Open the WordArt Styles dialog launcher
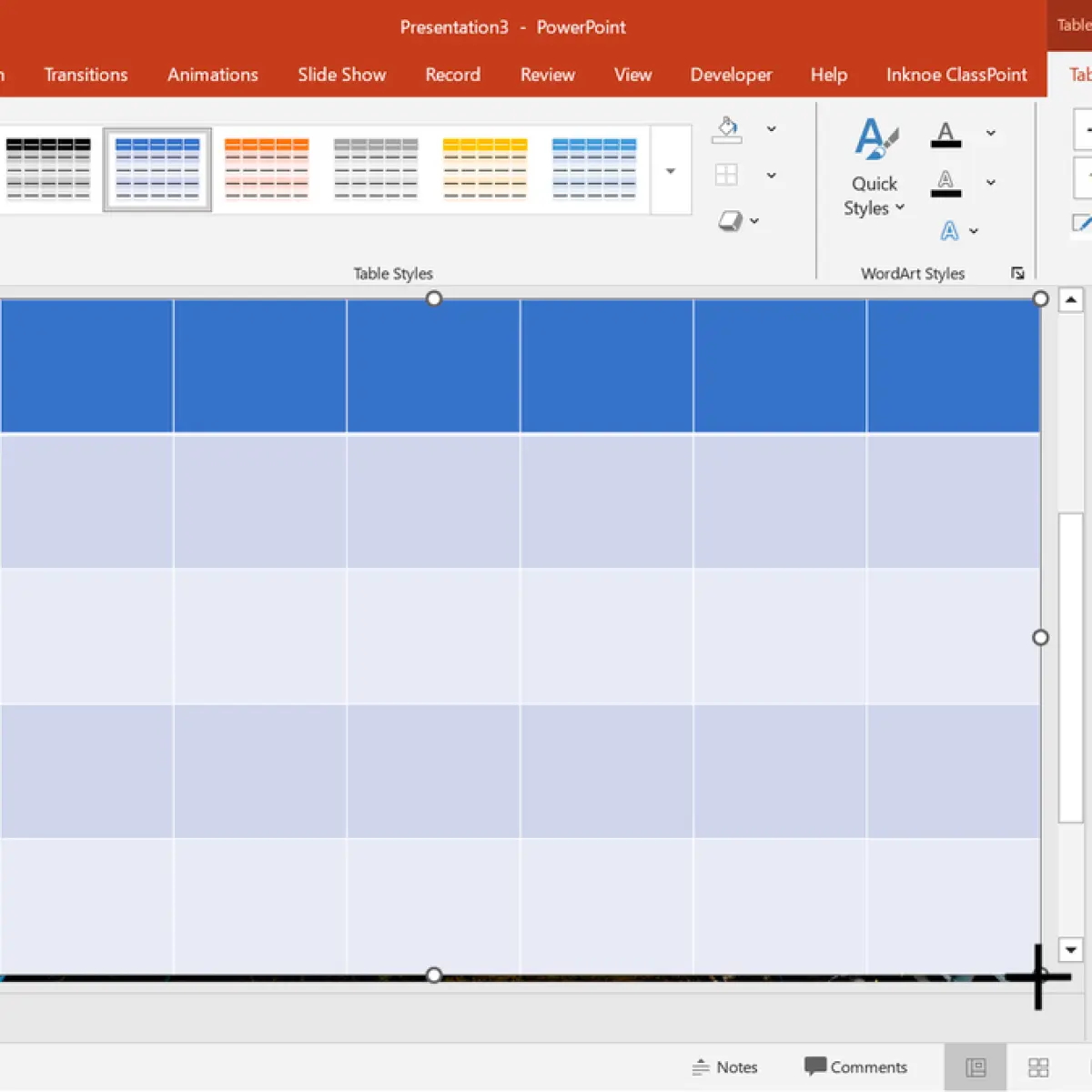 (x=1017, y=273)
